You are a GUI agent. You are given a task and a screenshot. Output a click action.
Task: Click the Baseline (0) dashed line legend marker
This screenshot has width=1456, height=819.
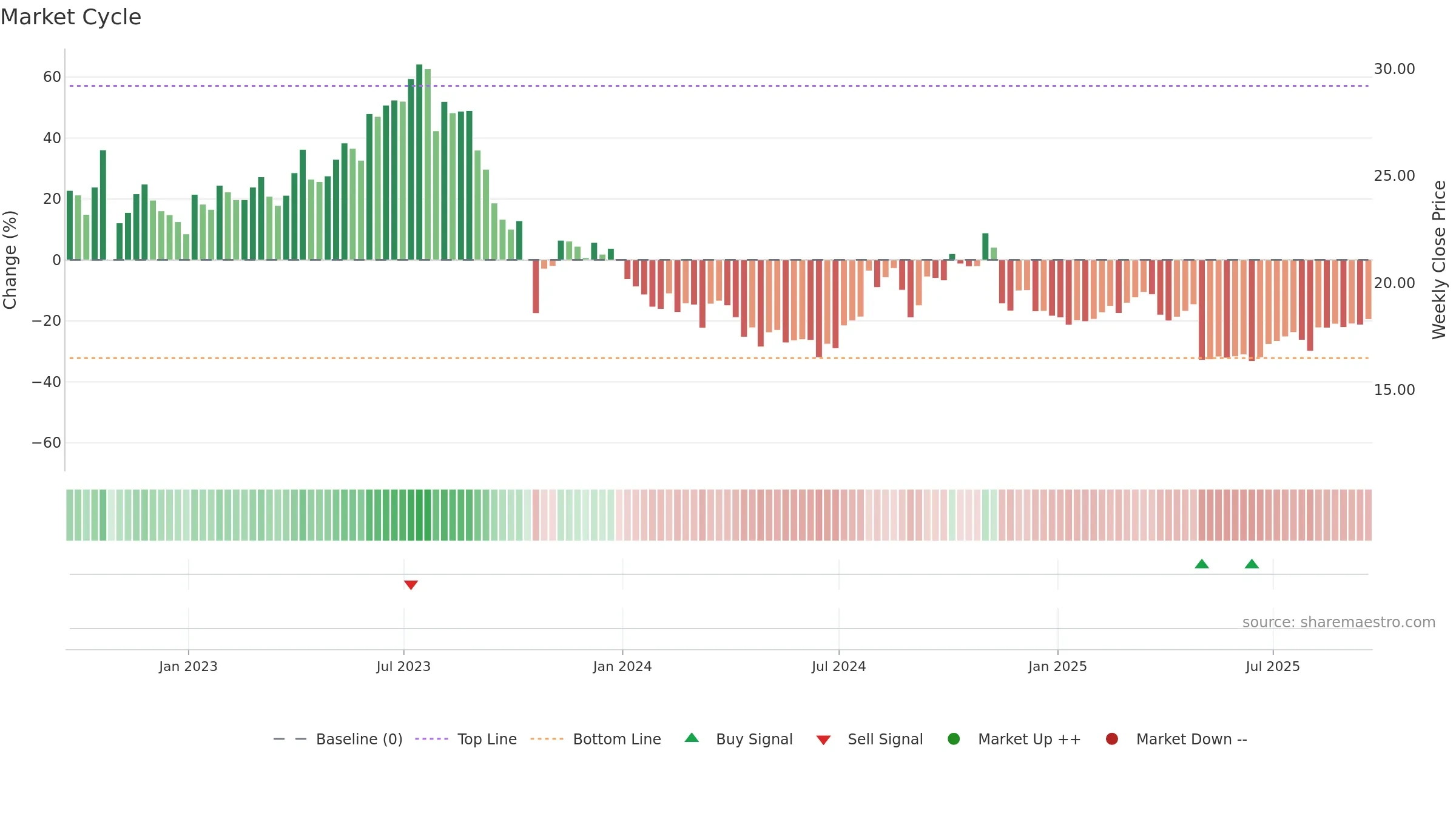(x=290, y=739)
